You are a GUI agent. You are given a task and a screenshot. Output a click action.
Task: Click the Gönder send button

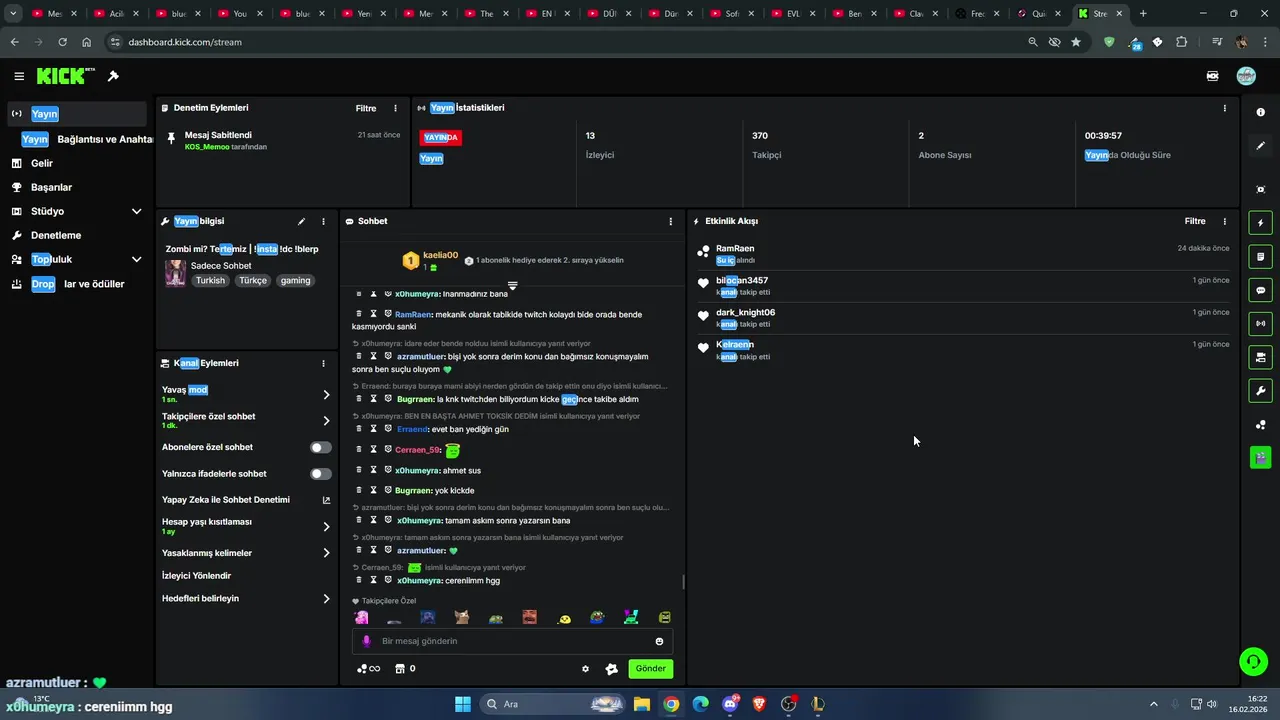pyautogui.click(x=650, y=669)
